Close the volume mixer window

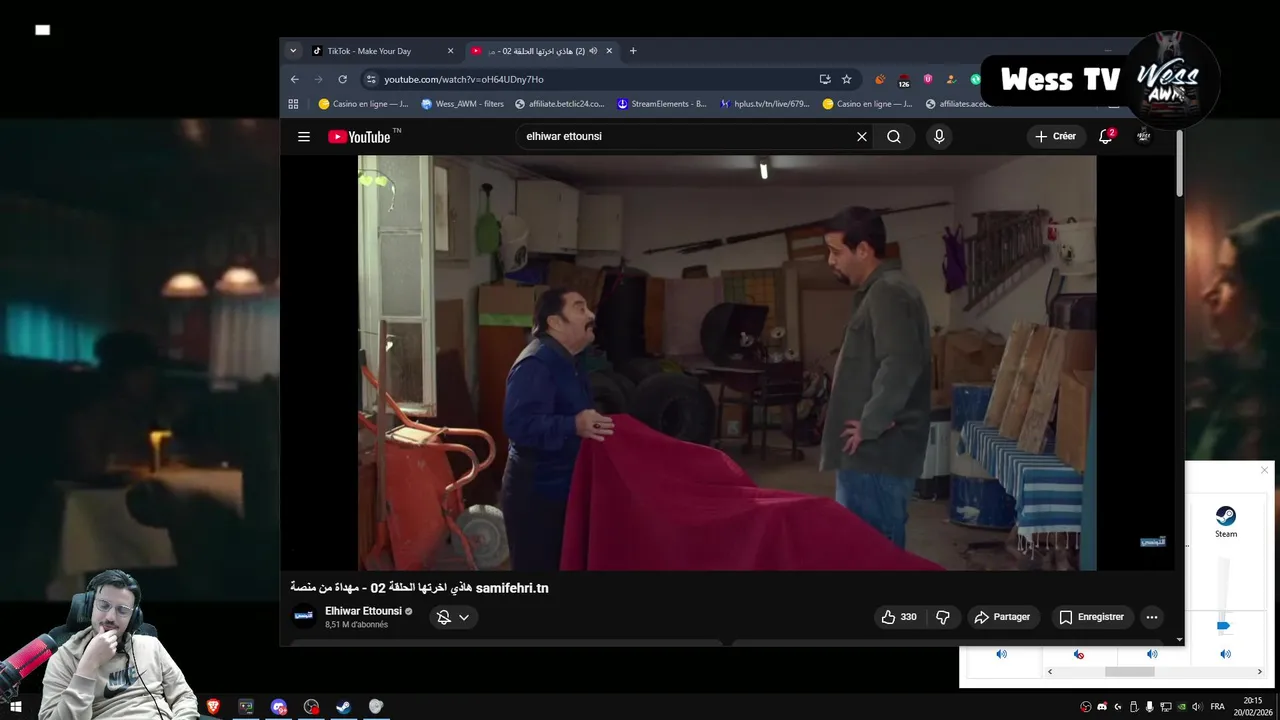click(x=1264, y=470)
